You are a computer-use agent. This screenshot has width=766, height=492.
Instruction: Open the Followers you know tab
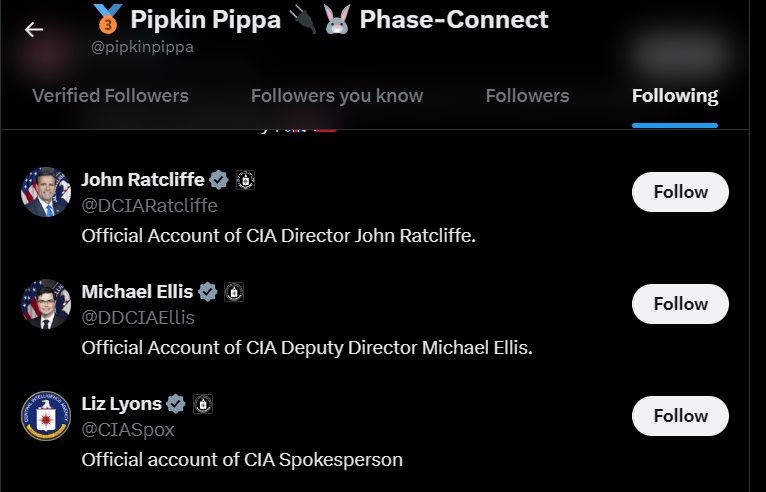point(337,96)
